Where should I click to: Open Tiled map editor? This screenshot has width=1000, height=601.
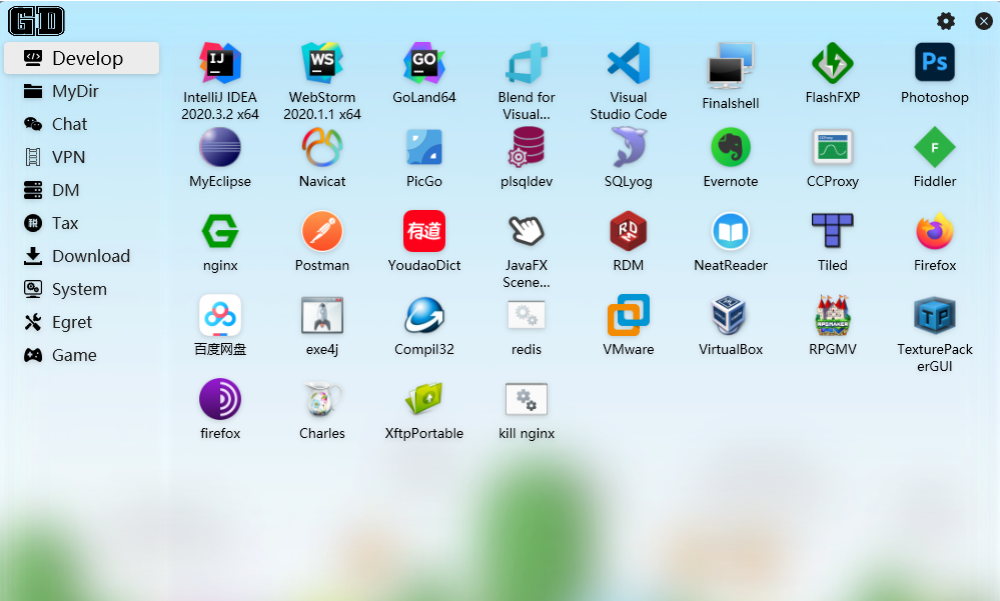click(x=832, y=231)
